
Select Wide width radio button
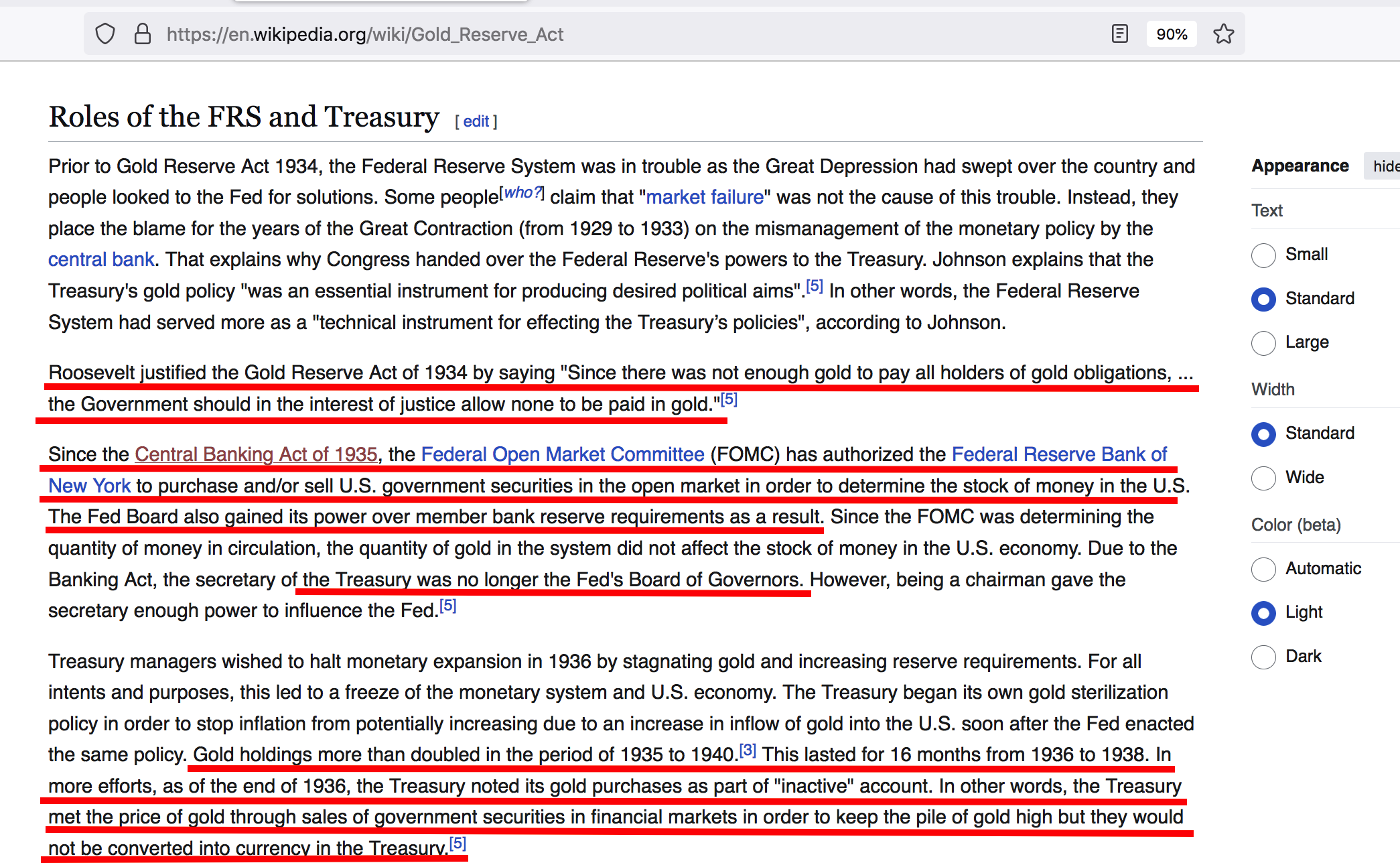coord(1263,478)
